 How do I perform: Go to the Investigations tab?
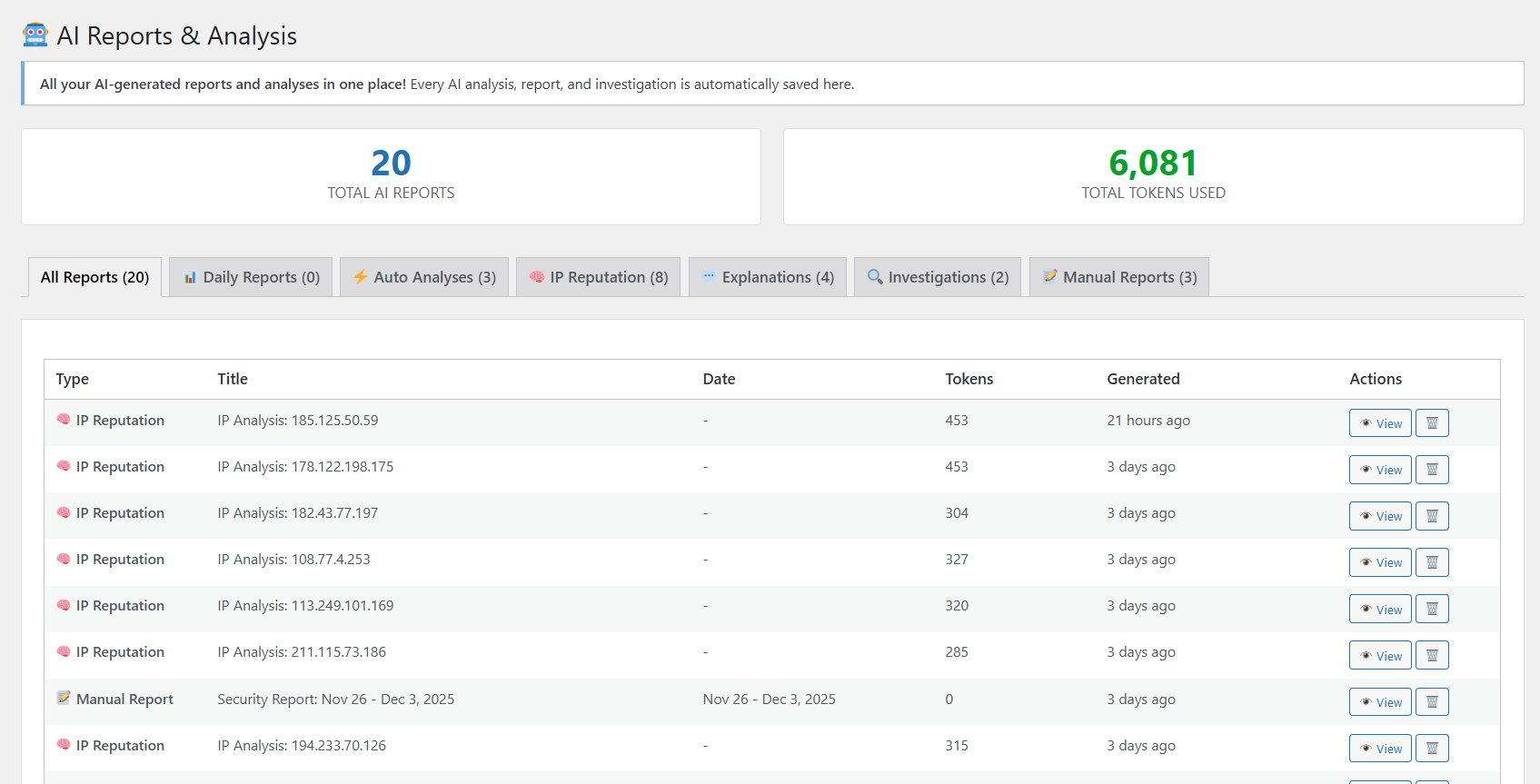pos(938,277)
